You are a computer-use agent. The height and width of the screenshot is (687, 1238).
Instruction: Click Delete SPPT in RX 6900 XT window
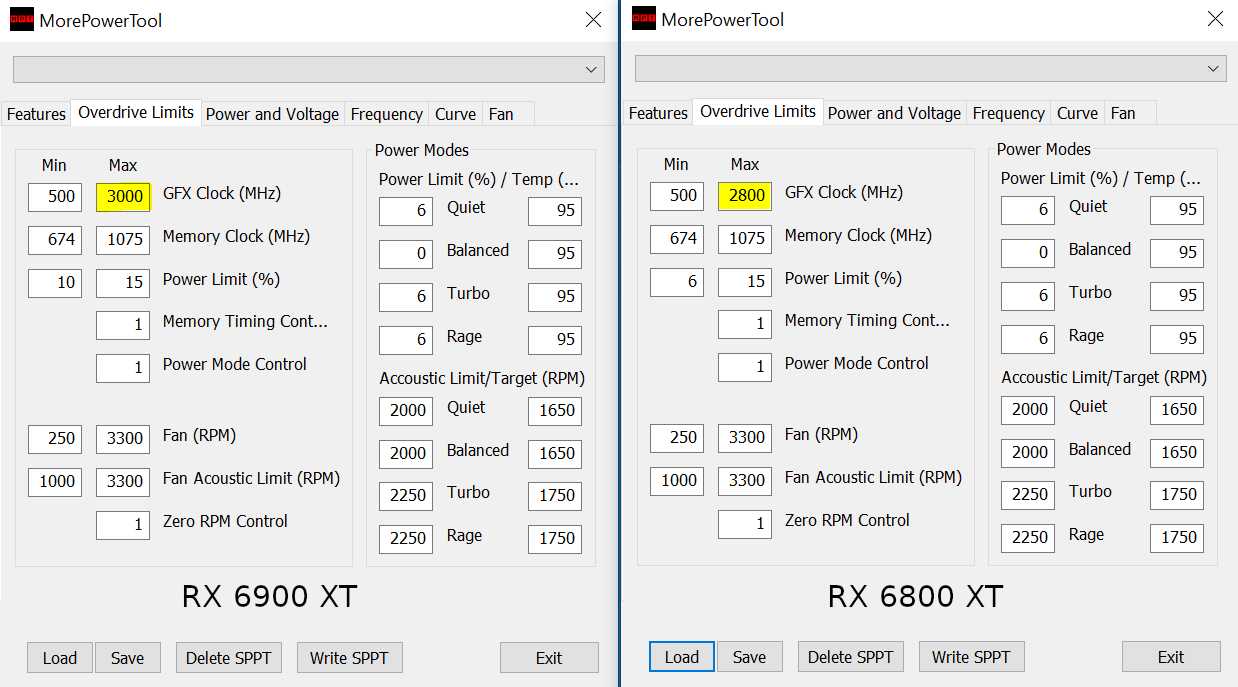[228, 658]
